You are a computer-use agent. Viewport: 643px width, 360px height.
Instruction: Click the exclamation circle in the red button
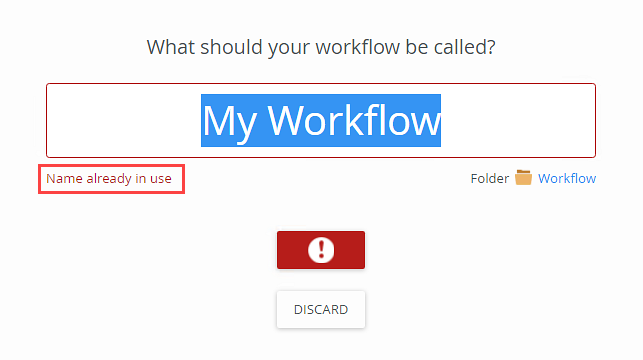point(321,250)
